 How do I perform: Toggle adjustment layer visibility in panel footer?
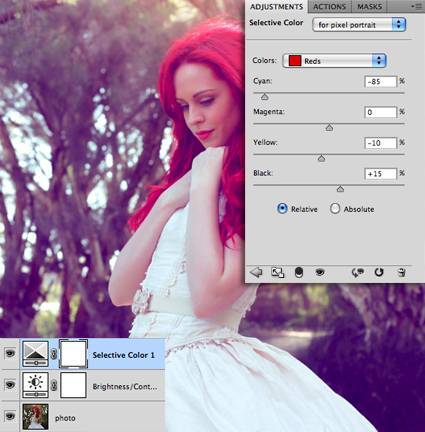click(320, 272)
